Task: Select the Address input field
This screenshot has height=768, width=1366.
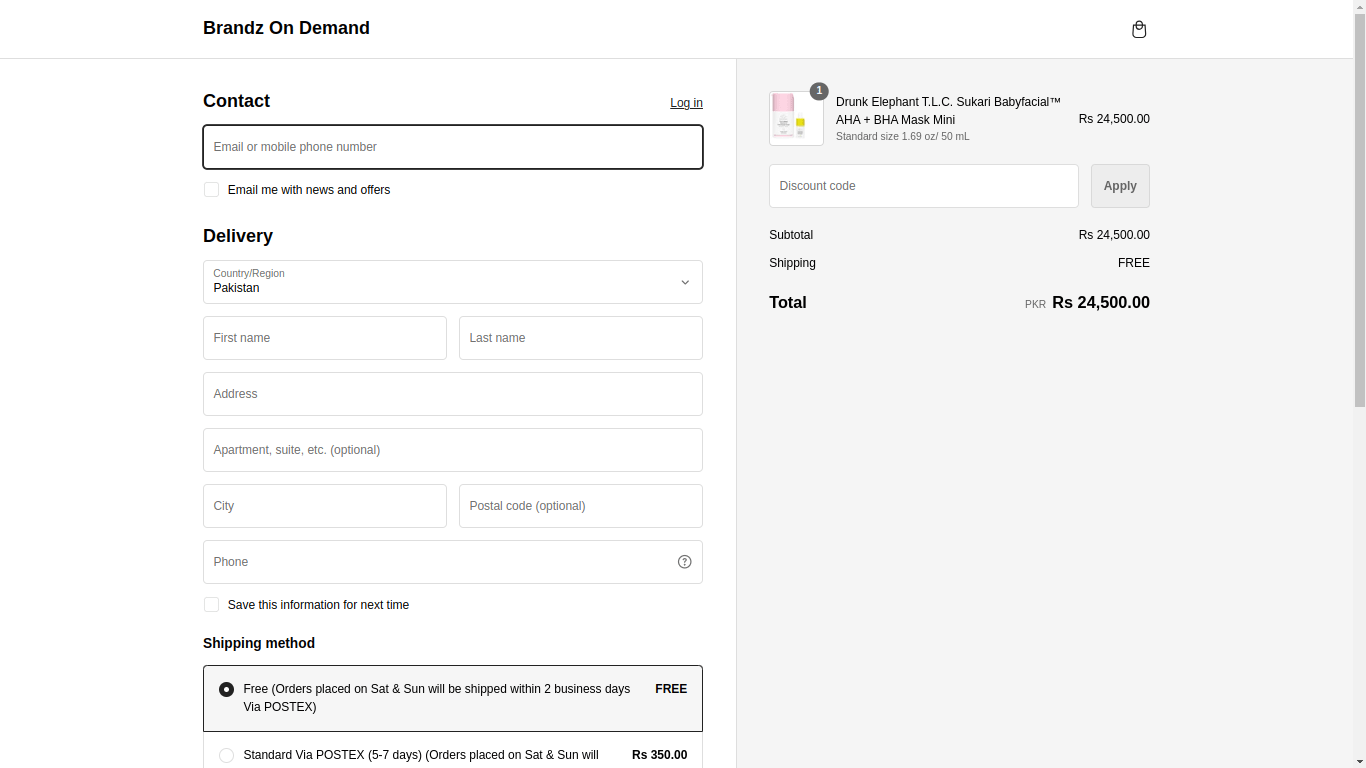Action: point(452,394)
